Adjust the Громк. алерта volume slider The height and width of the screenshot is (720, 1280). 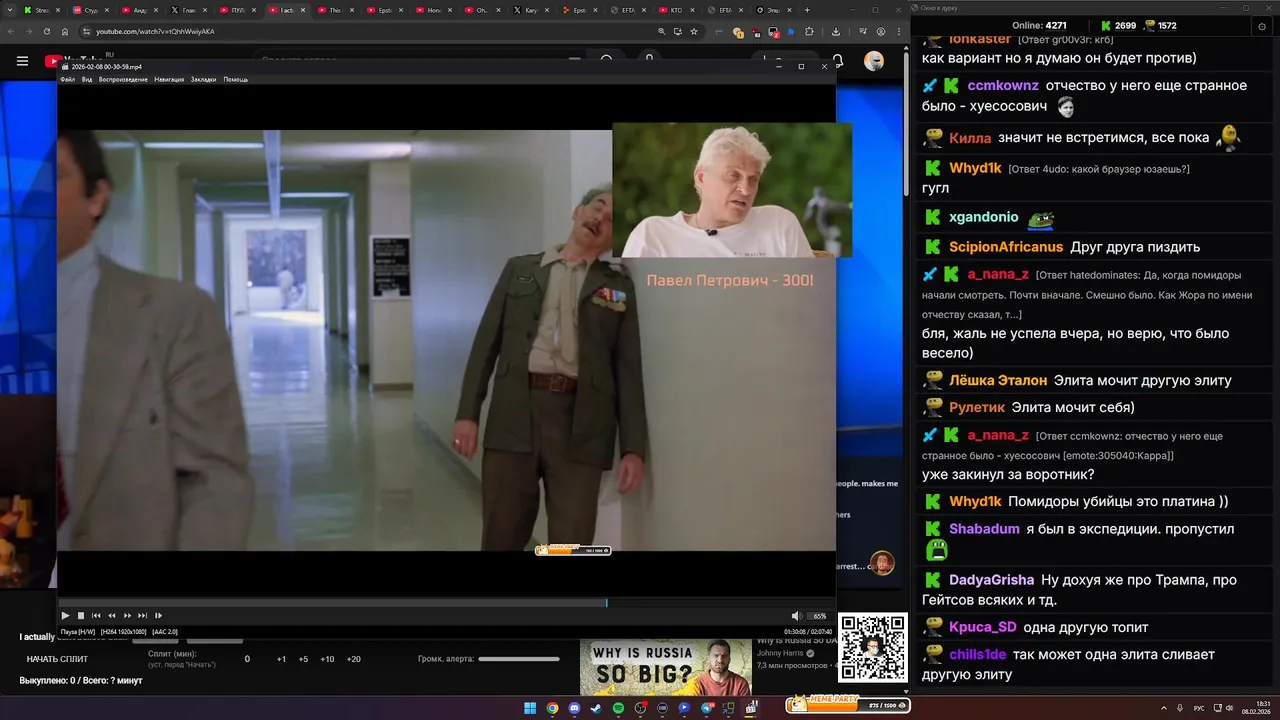tap(519, 659)
